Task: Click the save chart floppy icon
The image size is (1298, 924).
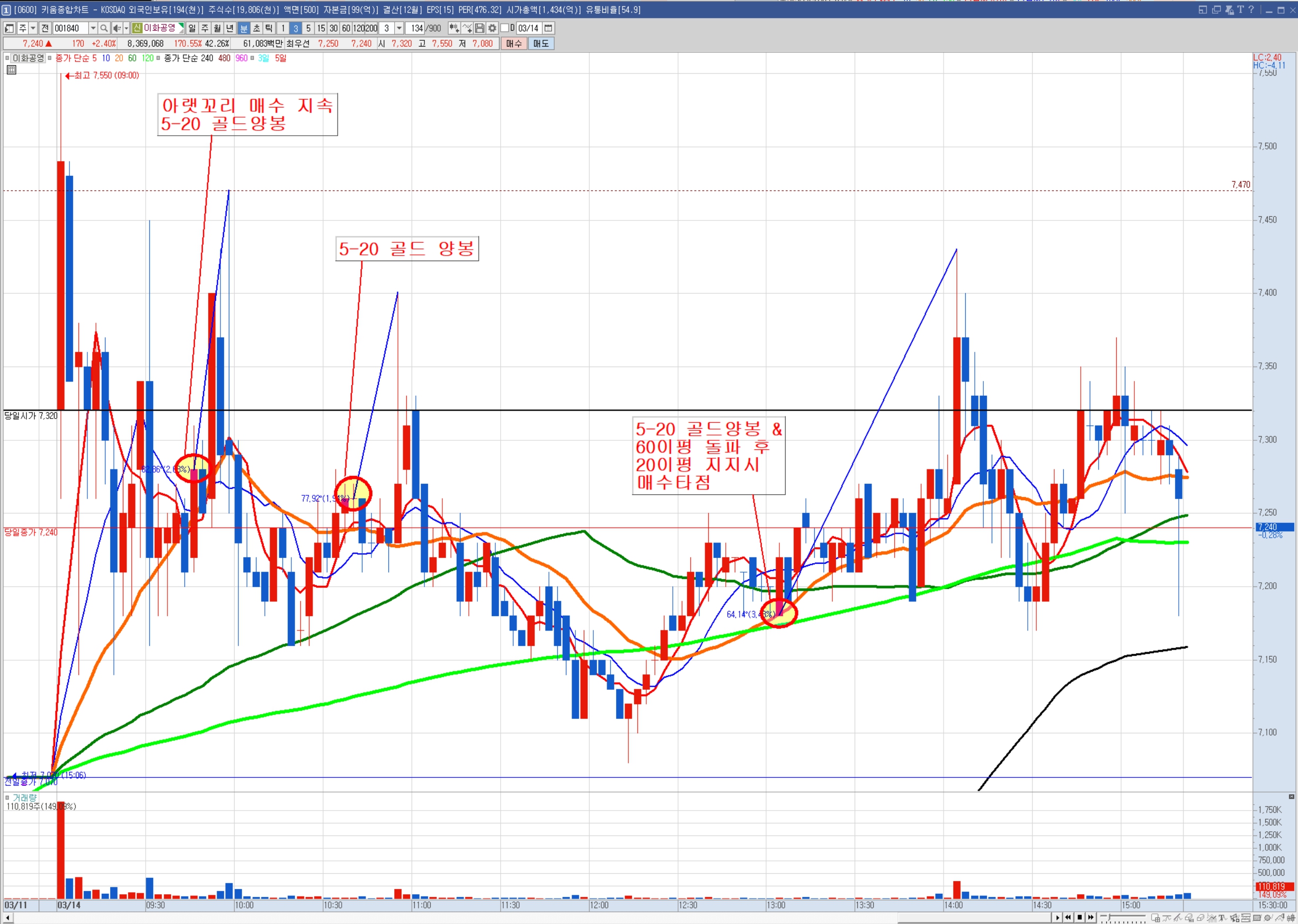Action: 479,28
